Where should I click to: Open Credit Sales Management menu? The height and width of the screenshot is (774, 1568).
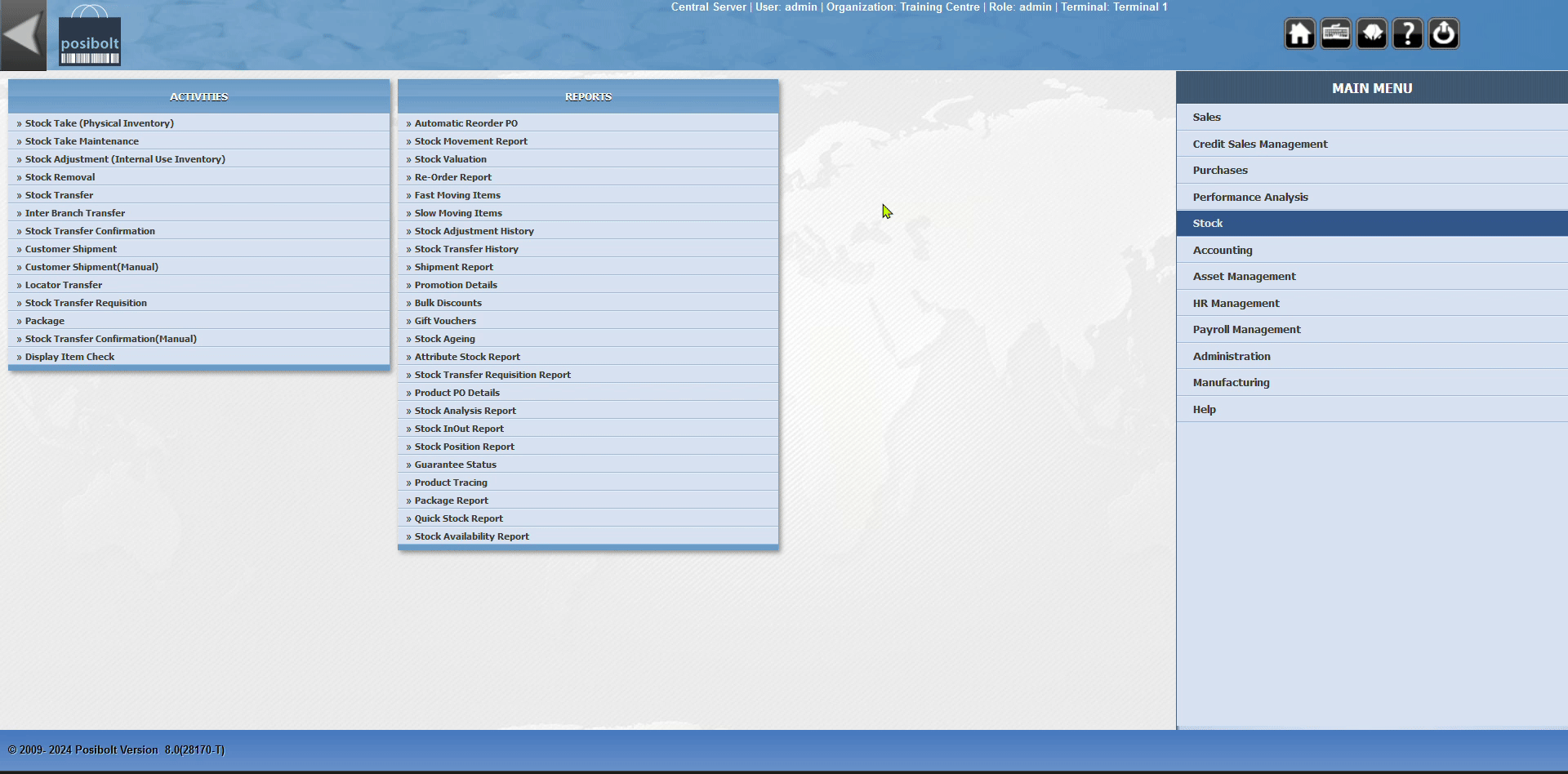[x=1372, y=144]
